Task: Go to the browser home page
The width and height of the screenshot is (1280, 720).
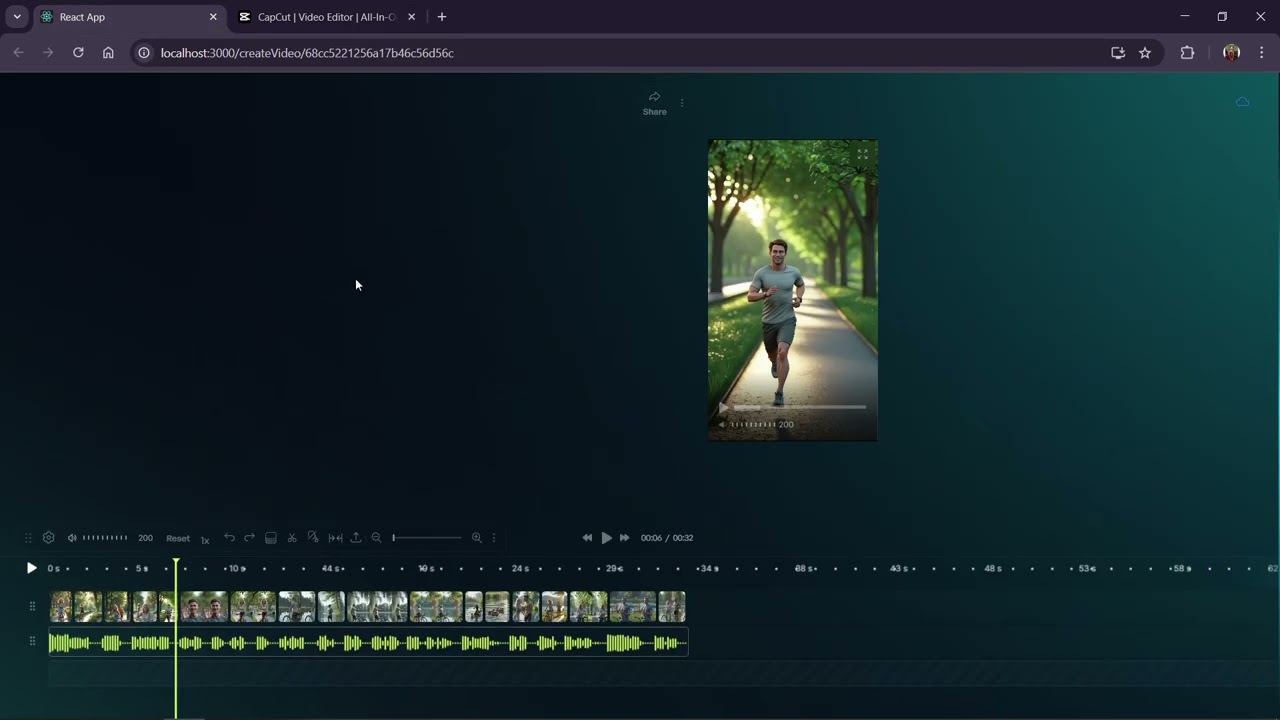Action: pos(108,53)
